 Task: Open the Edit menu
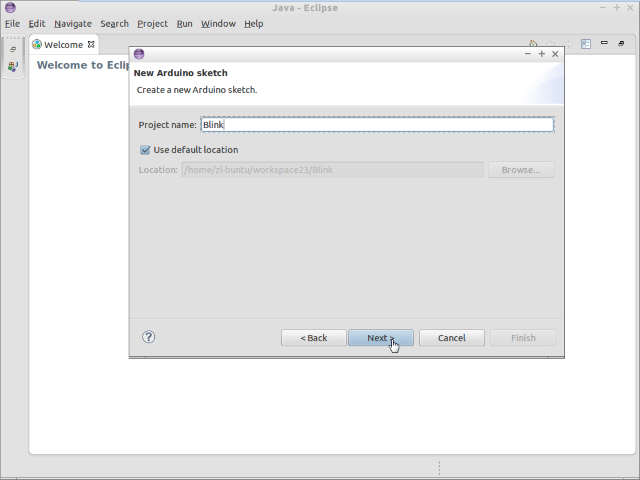tap(37, 24)
